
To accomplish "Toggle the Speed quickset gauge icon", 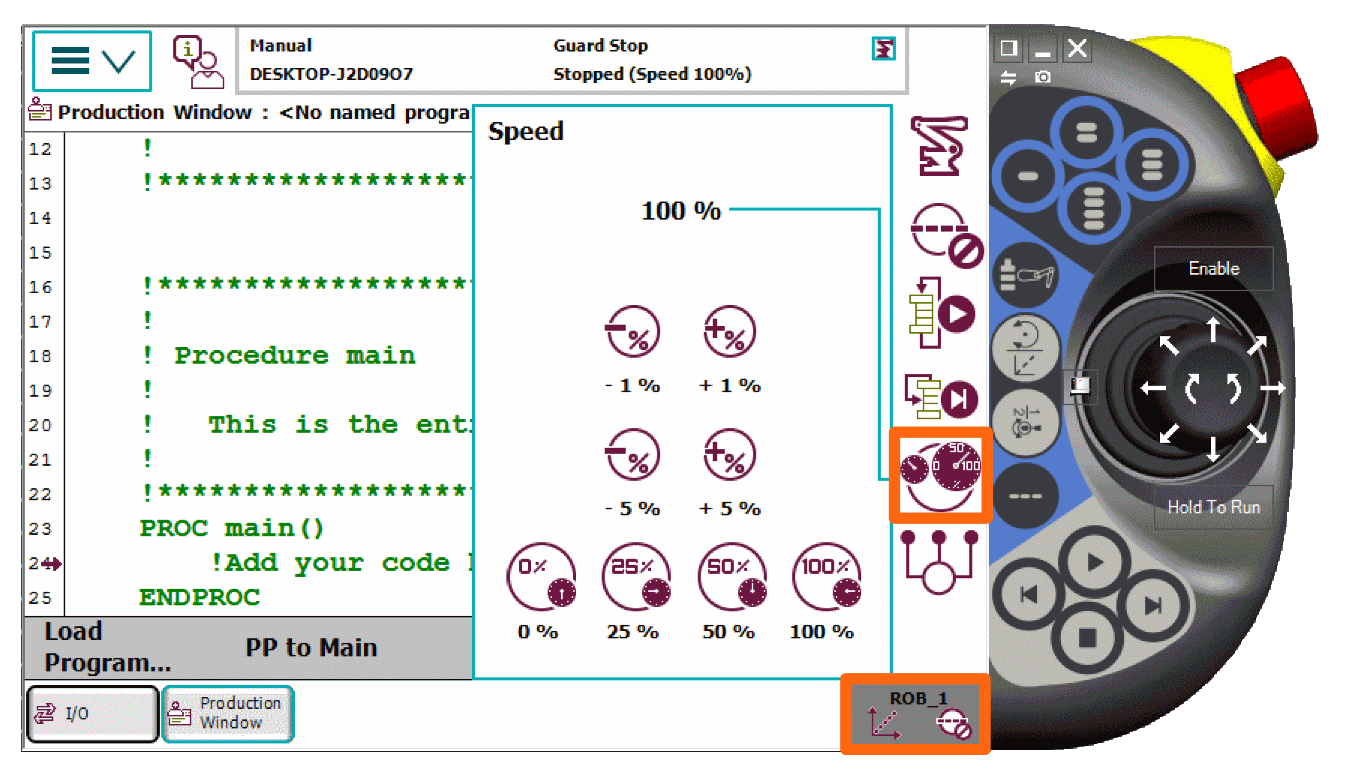I will (940, 474).
